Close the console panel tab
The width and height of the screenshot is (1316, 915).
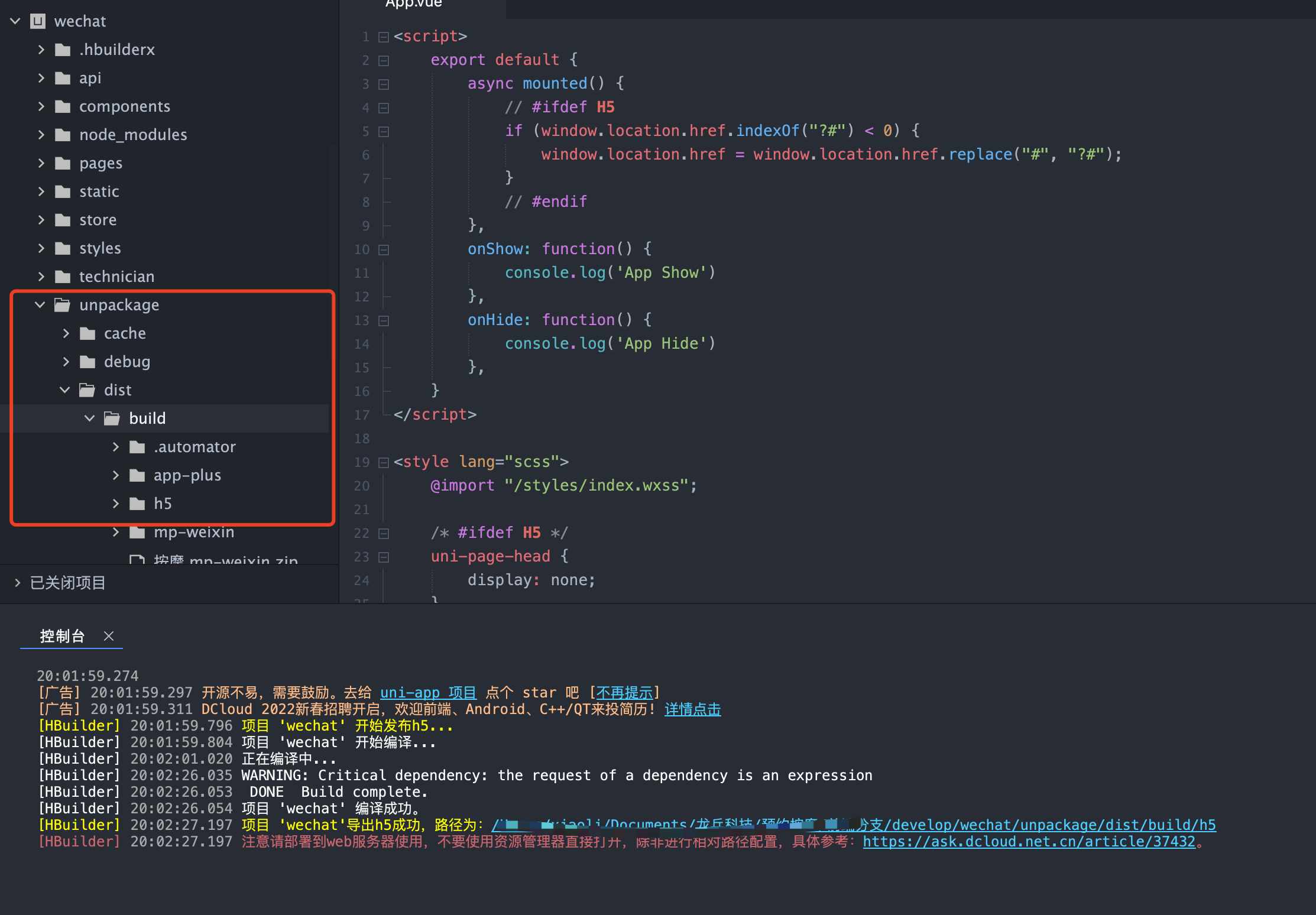[109, 636]
